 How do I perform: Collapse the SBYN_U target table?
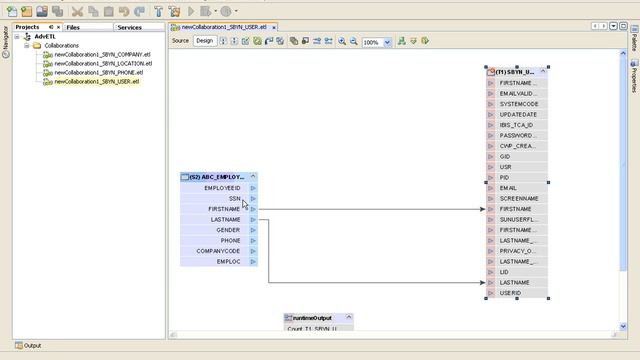click(543, 71)
